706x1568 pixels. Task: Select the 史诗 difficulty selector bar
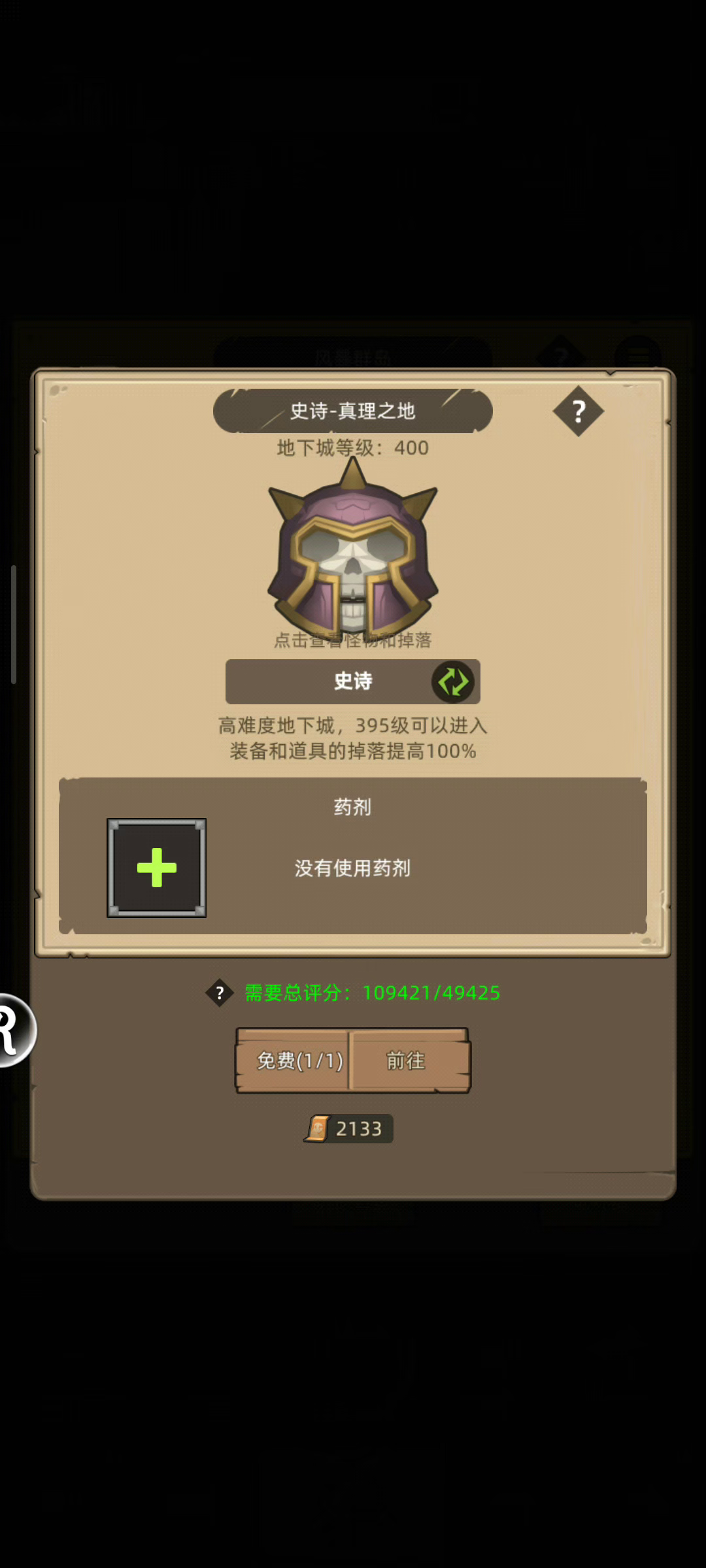click(x=353, y=681)
